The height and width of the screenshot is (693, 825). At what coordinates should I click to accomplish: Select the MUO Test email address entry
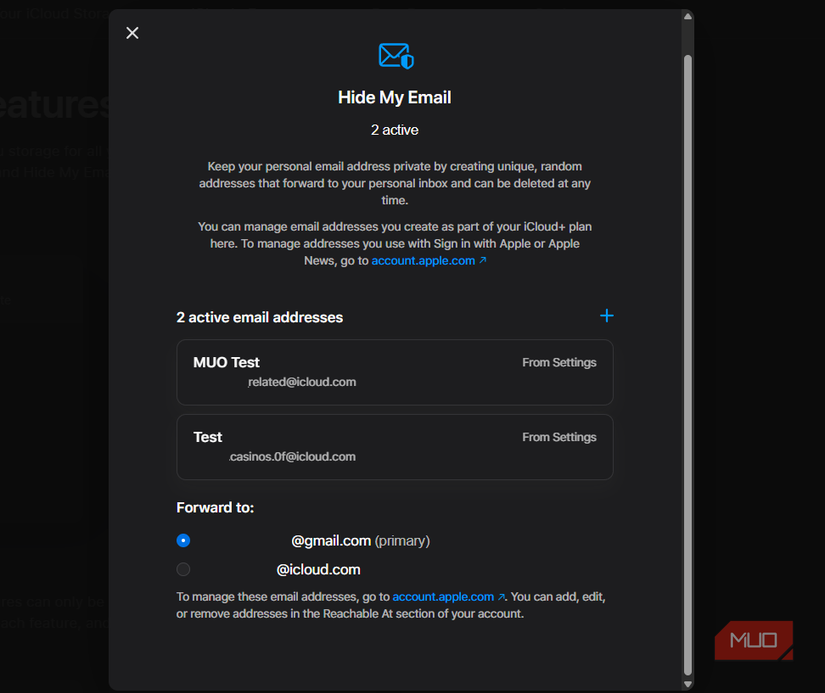tap(394, 372)
